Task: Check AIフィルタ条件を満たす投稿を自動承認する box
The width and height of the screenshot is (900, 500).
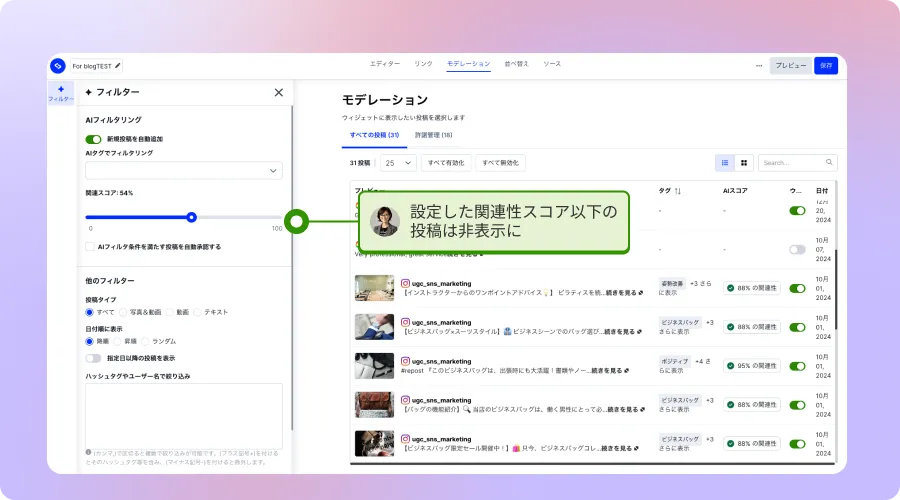Action: pyautogui.click(x=90, y=247)
